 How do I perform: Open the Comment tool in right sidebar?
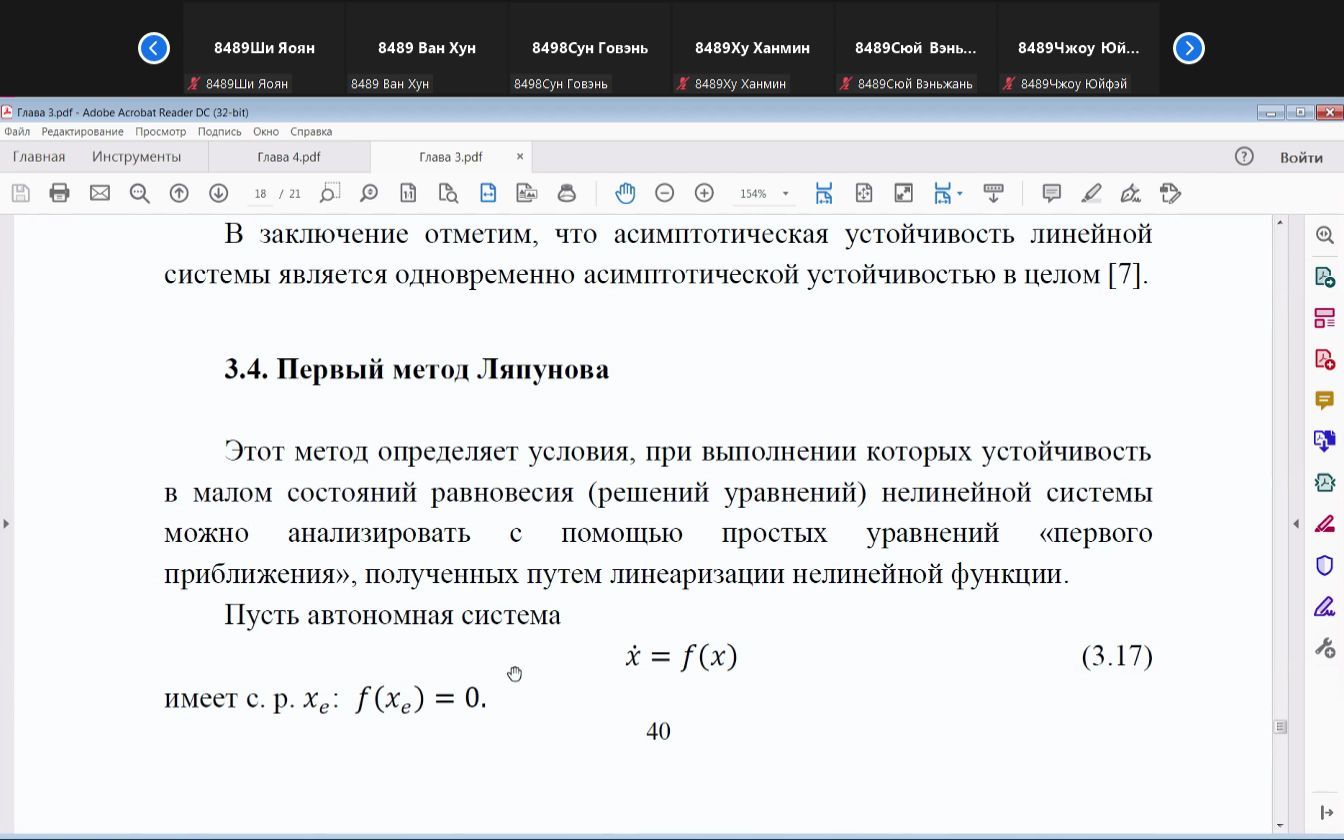(1325, 398)
